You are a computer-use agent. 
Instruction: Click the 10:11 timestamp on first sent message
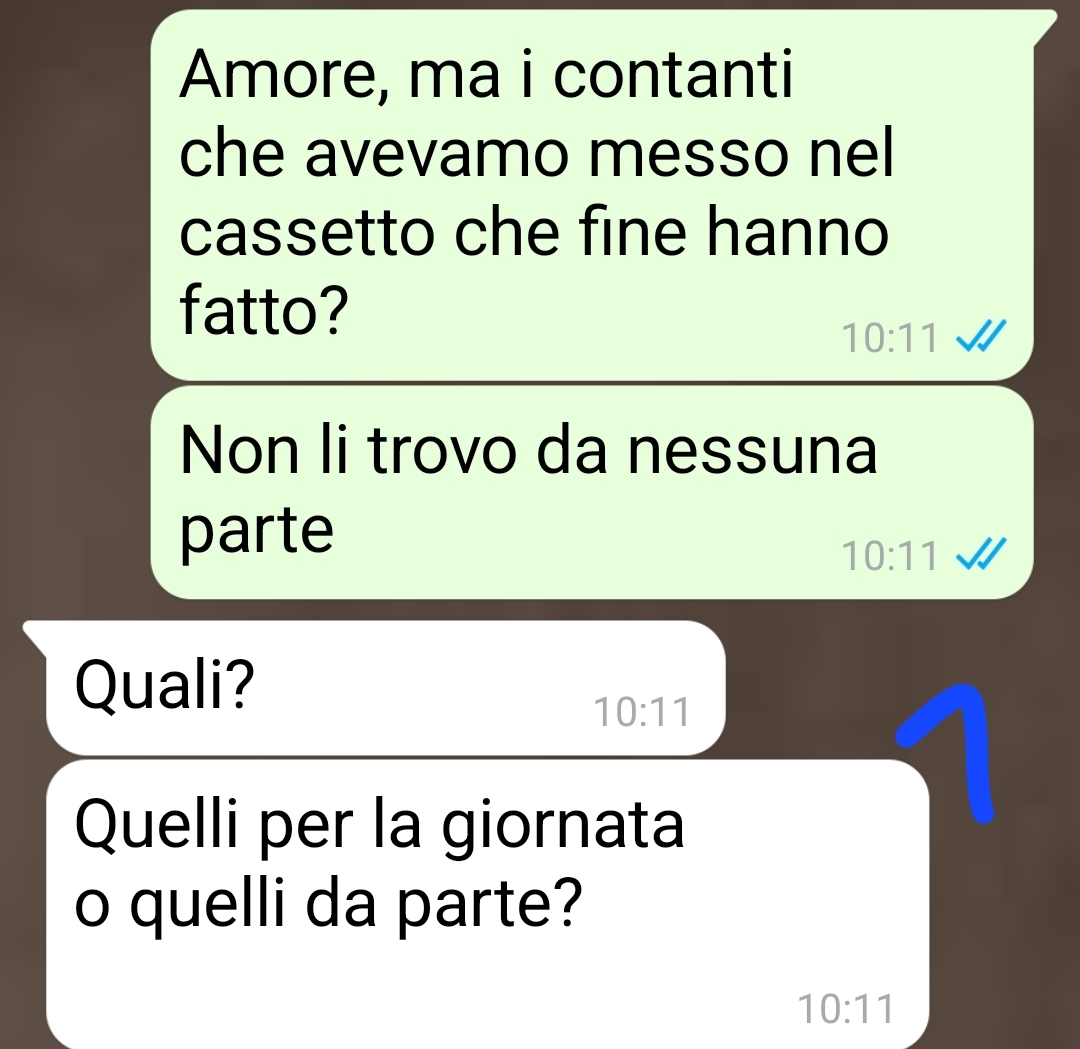889,338
